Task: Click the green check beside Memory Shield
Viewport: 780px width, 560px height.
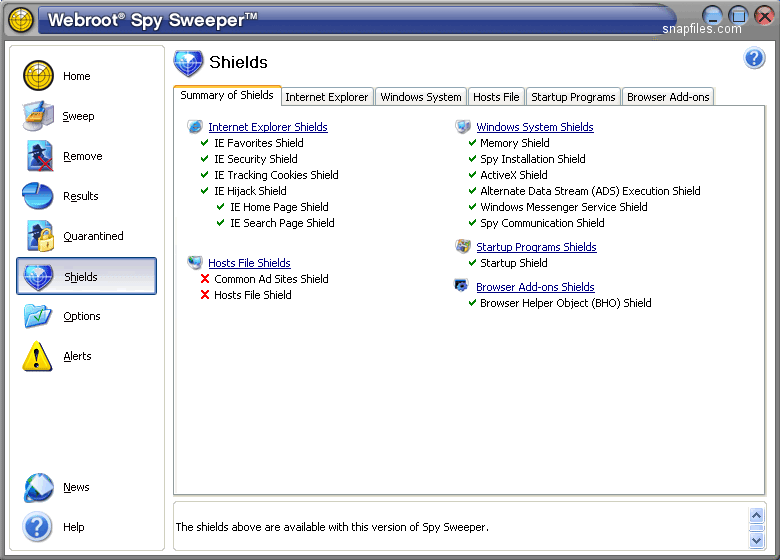Action: pyautogui.click(x=473, y=143)
